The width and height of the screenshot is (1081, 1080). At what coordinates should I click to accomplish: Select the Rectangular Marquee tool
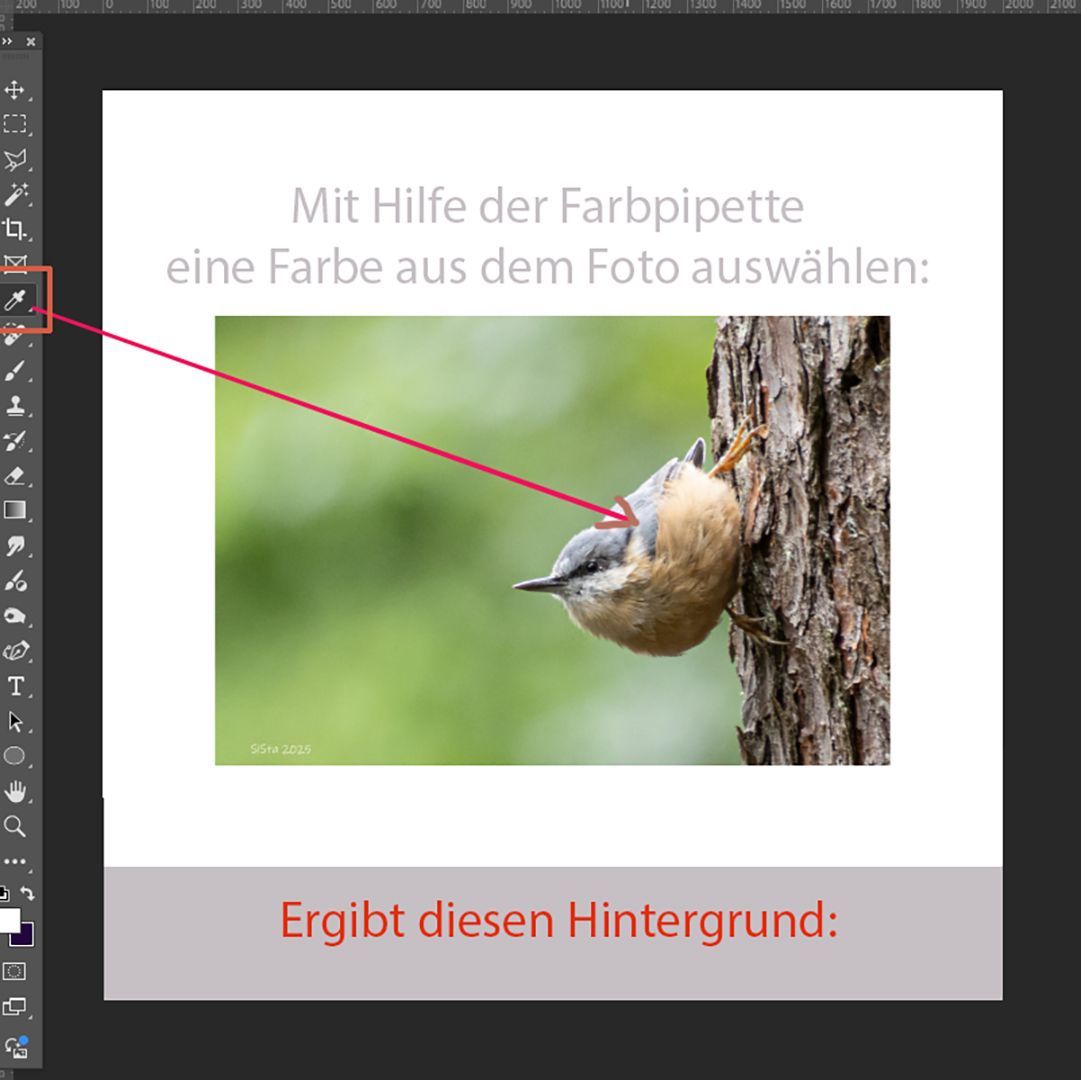pyautogui.click(x=15, y=125)
